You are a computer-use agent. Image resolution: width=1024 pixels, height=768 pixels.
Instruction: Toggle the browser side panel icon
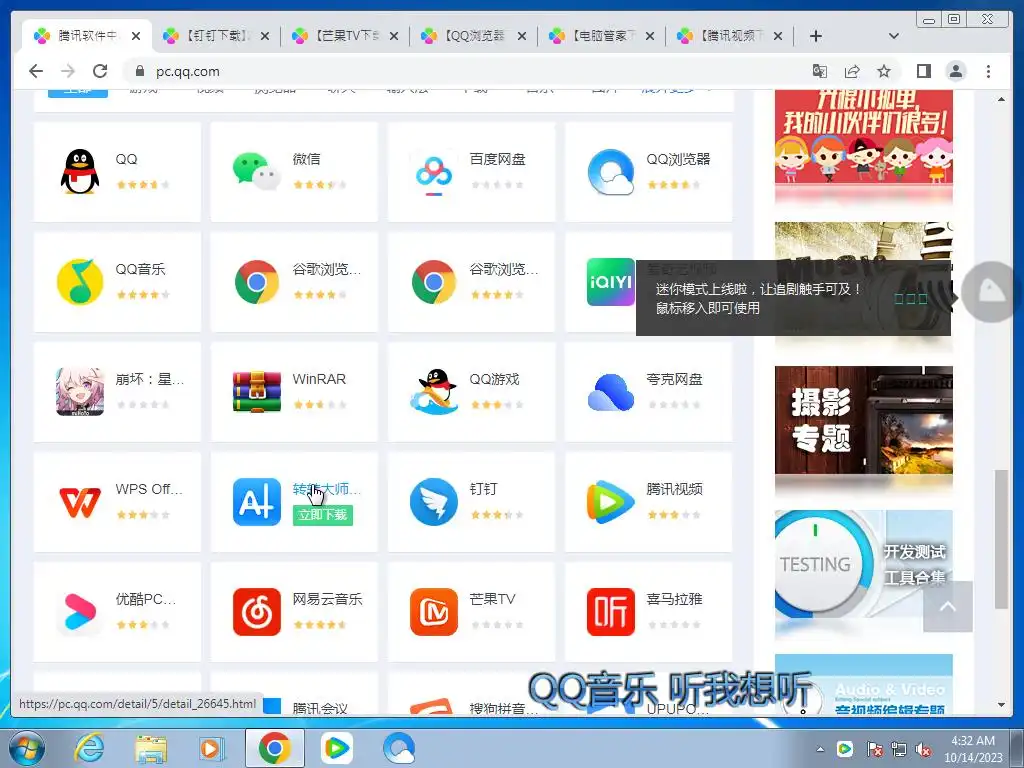(923, 71)
